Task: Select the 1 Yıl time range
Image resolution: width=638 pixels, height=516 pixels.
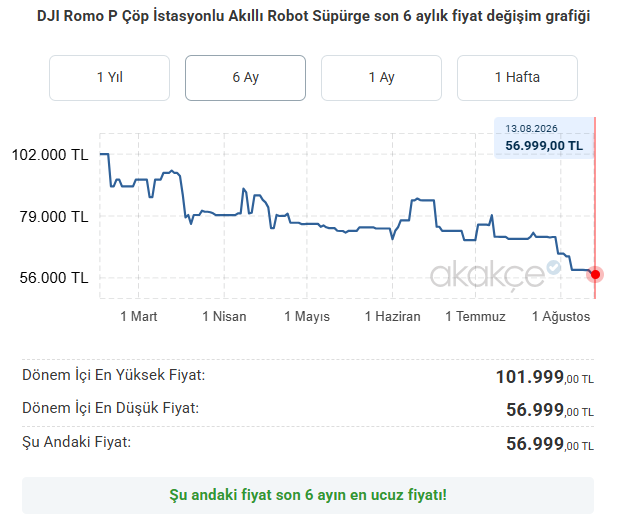Action: click(109, 78)
